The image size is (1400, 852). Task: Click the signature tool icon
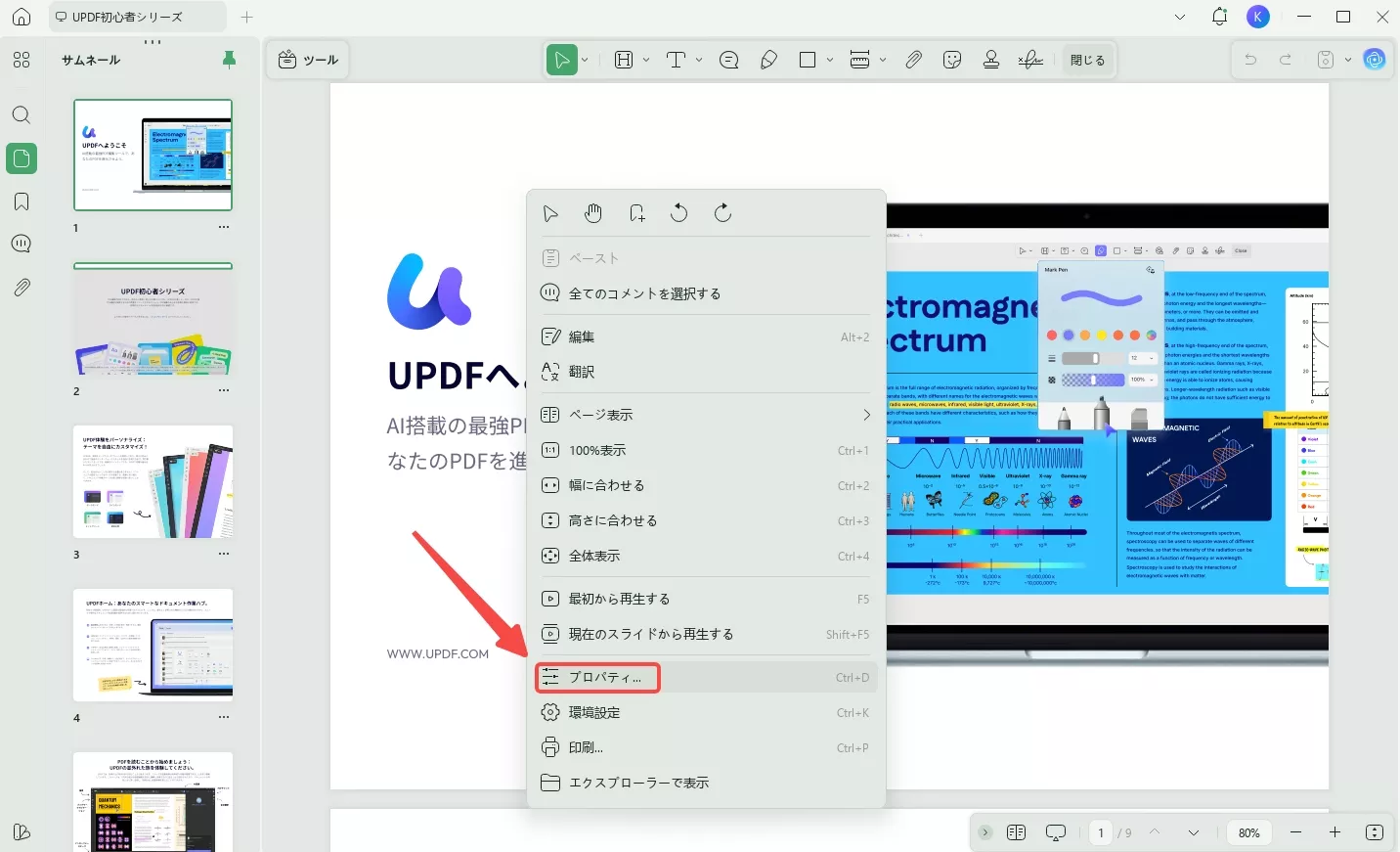pyautogui.click(x=1030, y=60)
